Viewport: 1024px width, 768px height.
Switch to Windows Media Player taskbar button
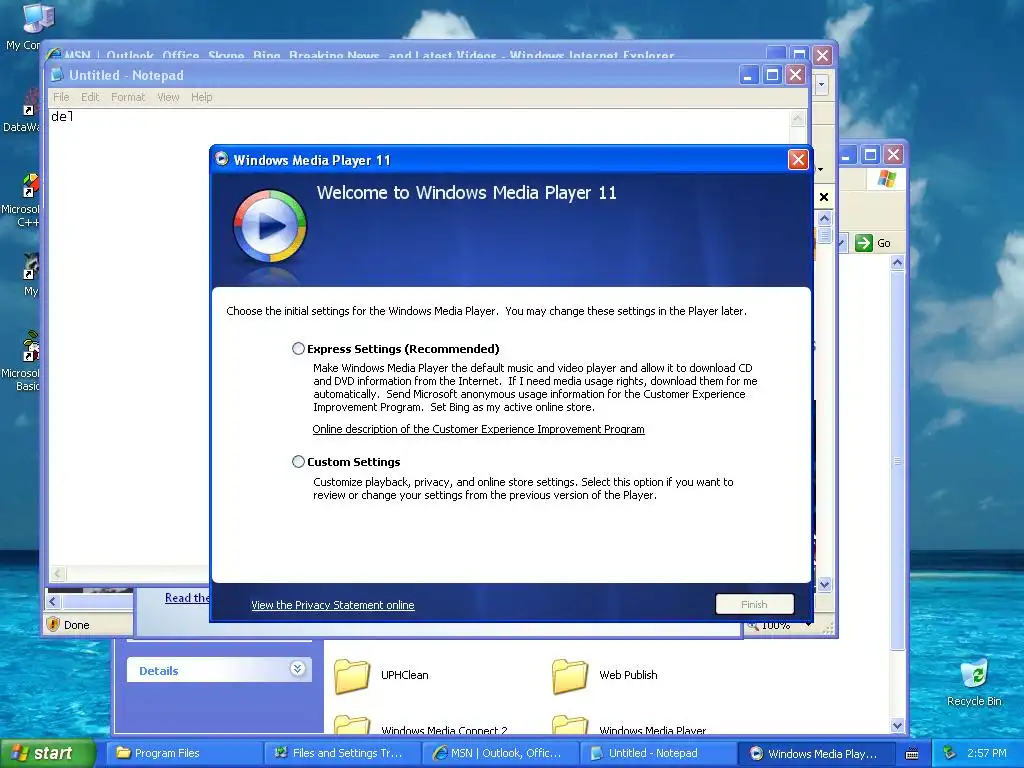click(816, 753)
